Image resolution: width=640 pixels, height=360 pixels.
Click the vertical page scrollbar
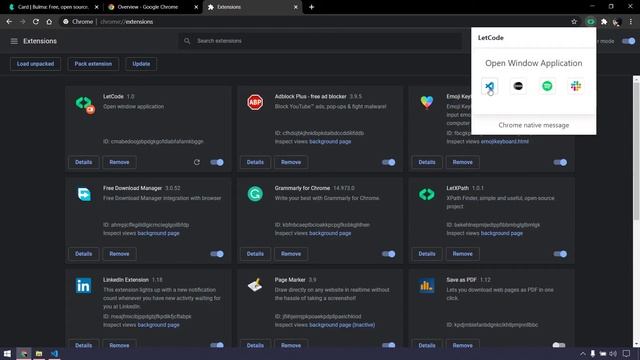click(636, 149)
